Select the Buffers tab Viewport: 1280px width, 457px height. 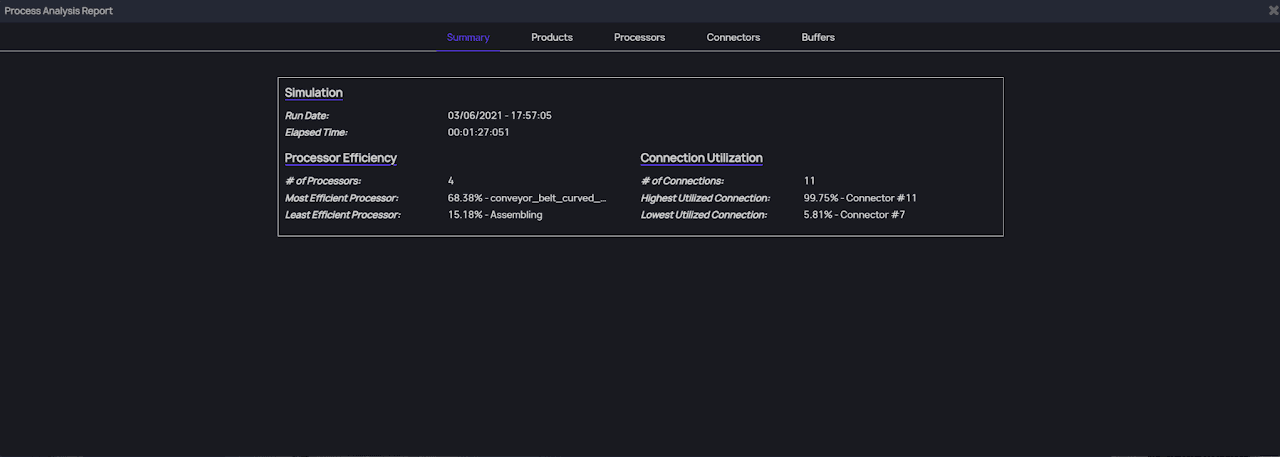tap(817, 38)
